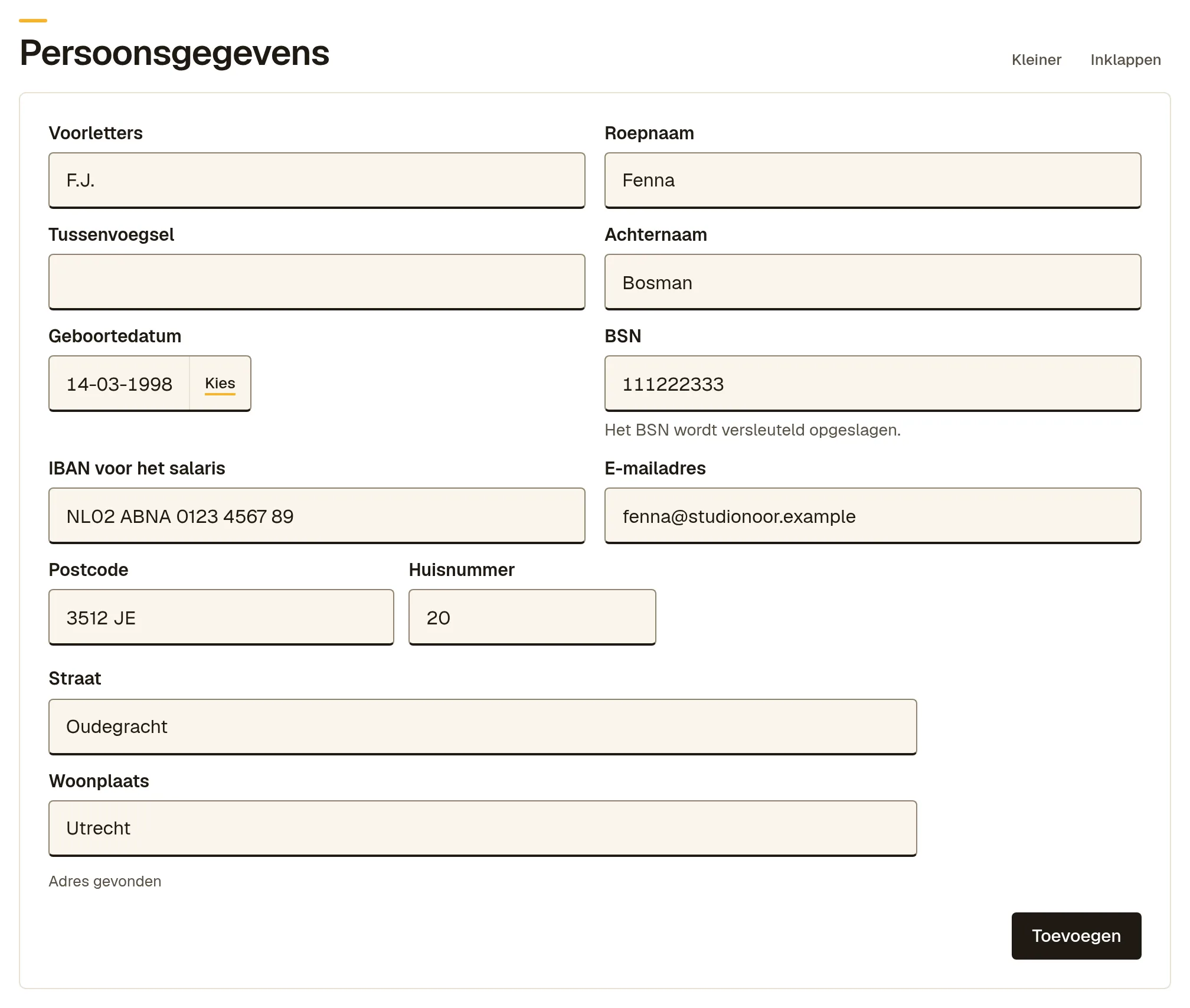Click the Adres gevonden status message
Screen dimensions: 1190x1008
pyautogui.click(x=105, y=881)
